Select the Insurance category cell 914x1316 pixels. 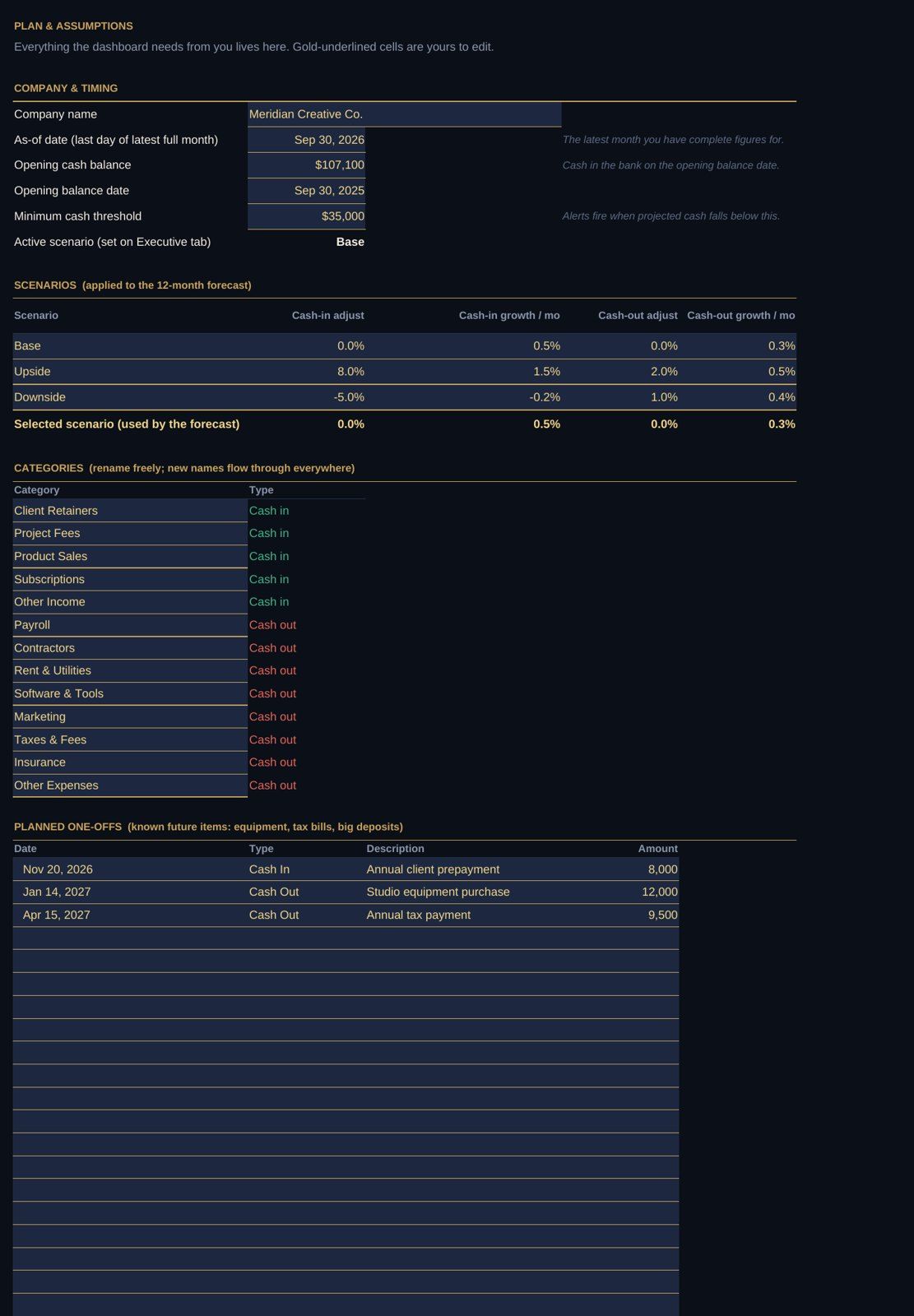click(130, 762)
